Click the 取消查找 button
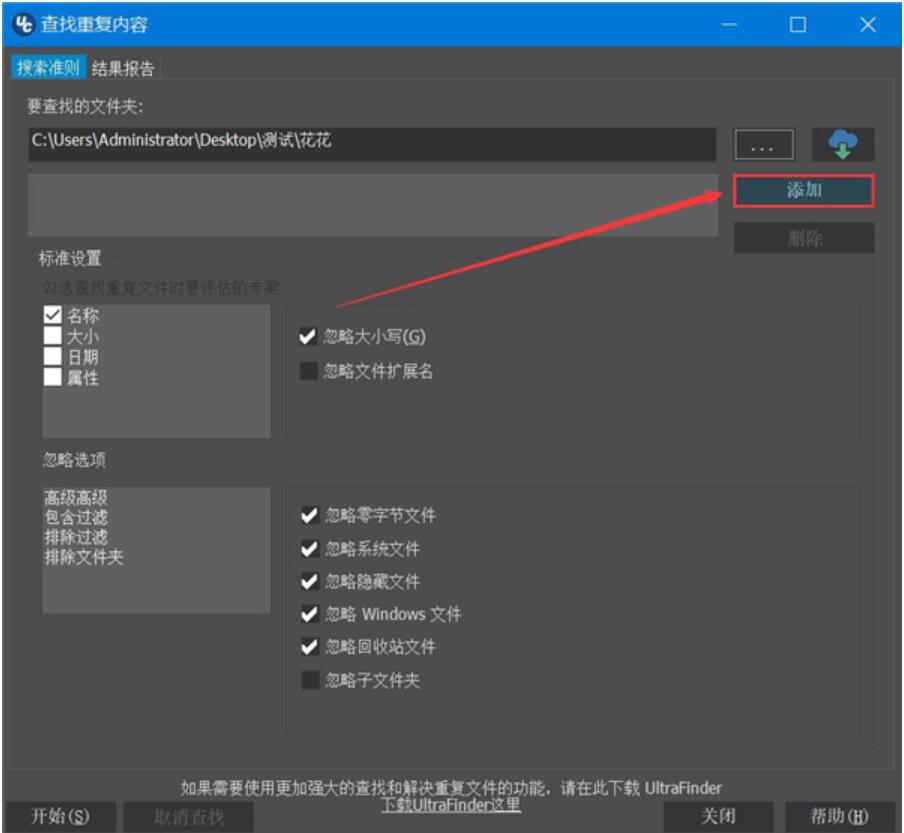Viewport: 904px width, 833px height. (189, 816)
